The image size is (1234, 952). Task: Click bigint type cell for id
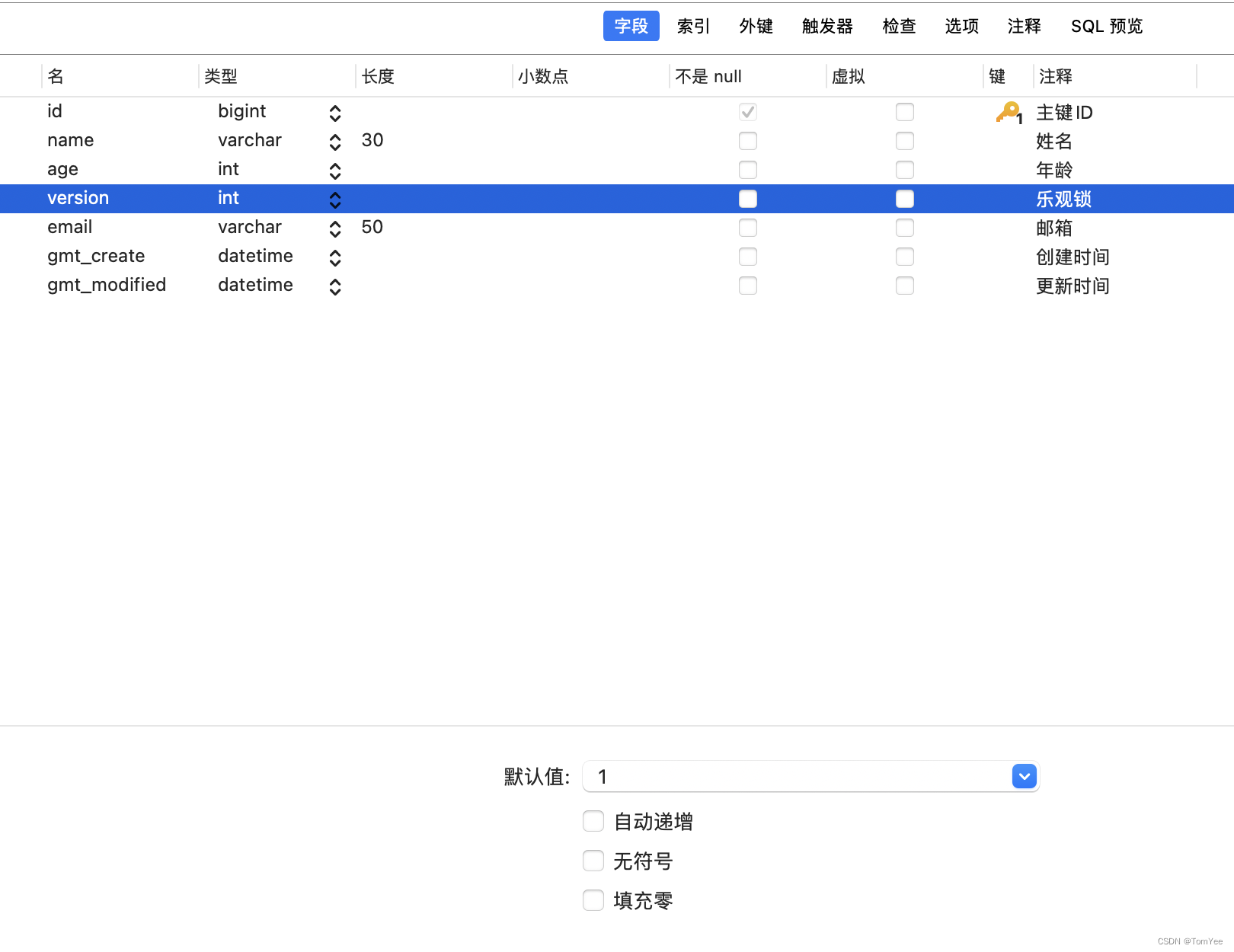(x=242, y=111)
